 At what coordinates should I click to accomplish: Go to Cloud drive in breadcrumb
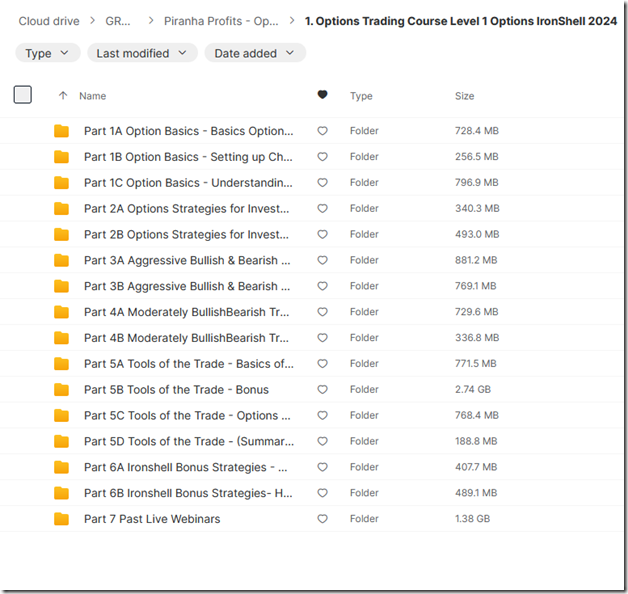(x=49, y=21)
